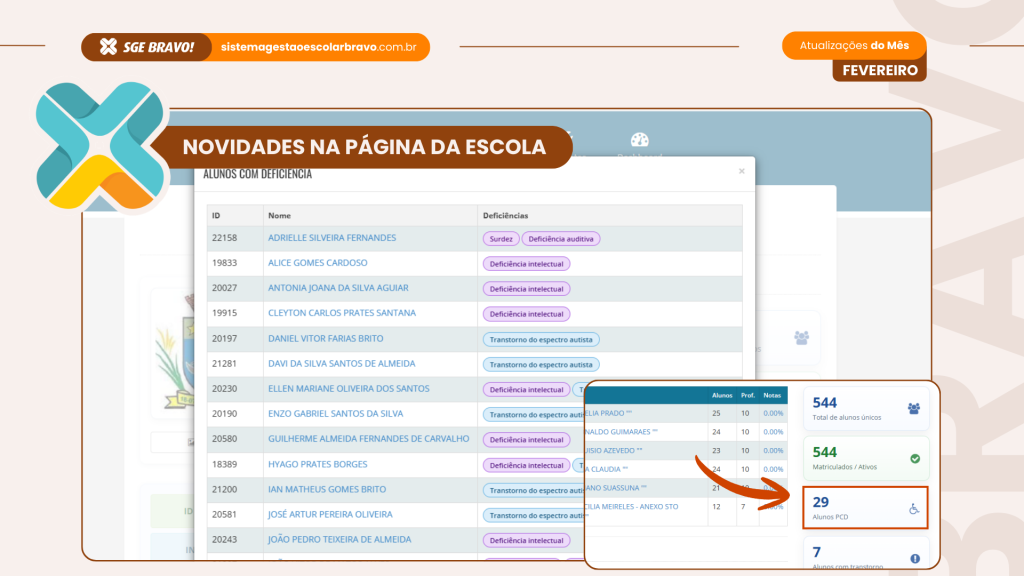
Task: Open student Alice Gomes Cardoso
Action: click(317, 263)
